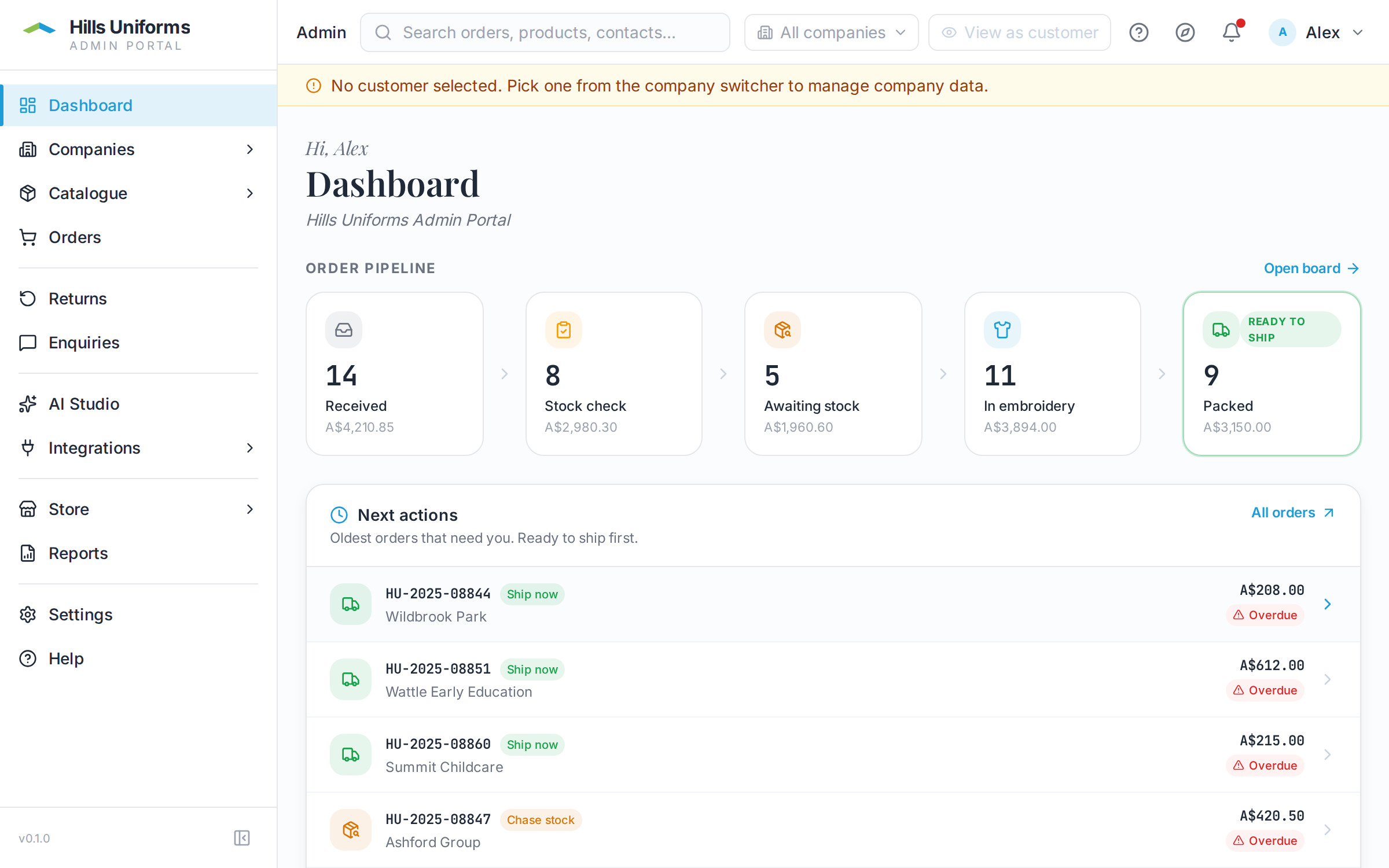Toggle View as customer
Screen dimensions: 1389x868
coord(1019,32)
